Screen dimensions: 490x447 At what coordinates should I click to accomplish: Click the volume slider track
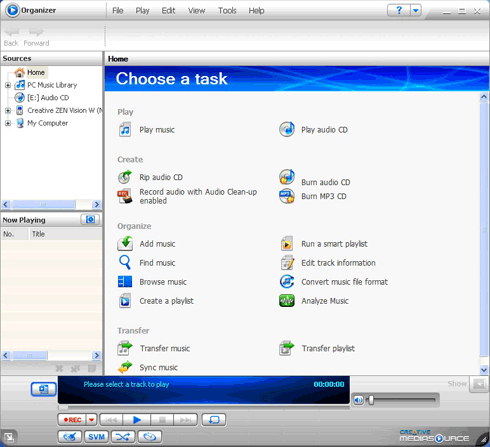(x=403, y=399)
